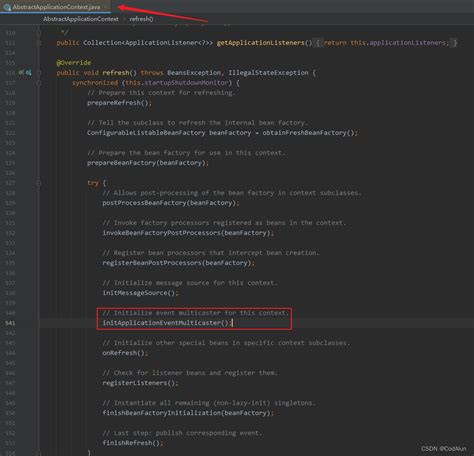The image size is (474, 456).
Task: Close the AbstractApplicationContext.java editor tab
Action: [x=106, y=7]
